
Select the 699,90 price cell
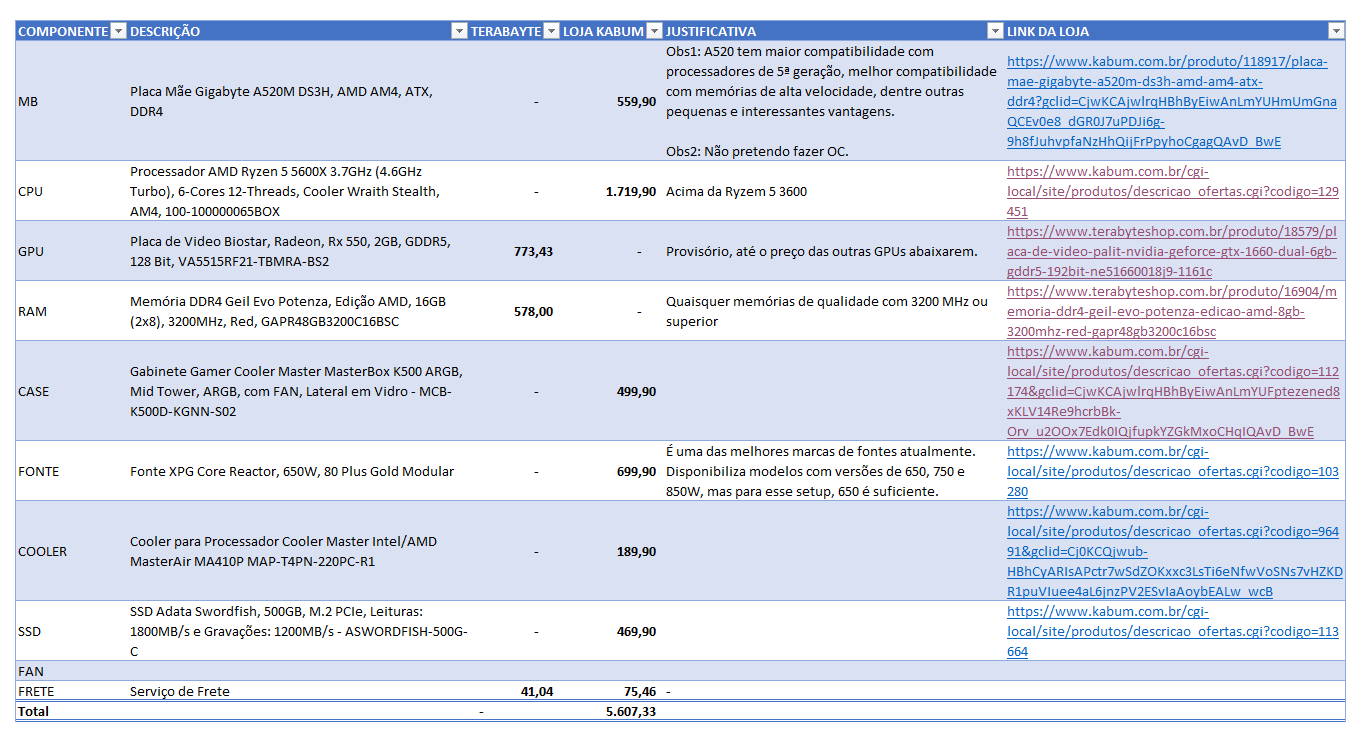click(611, 471)
